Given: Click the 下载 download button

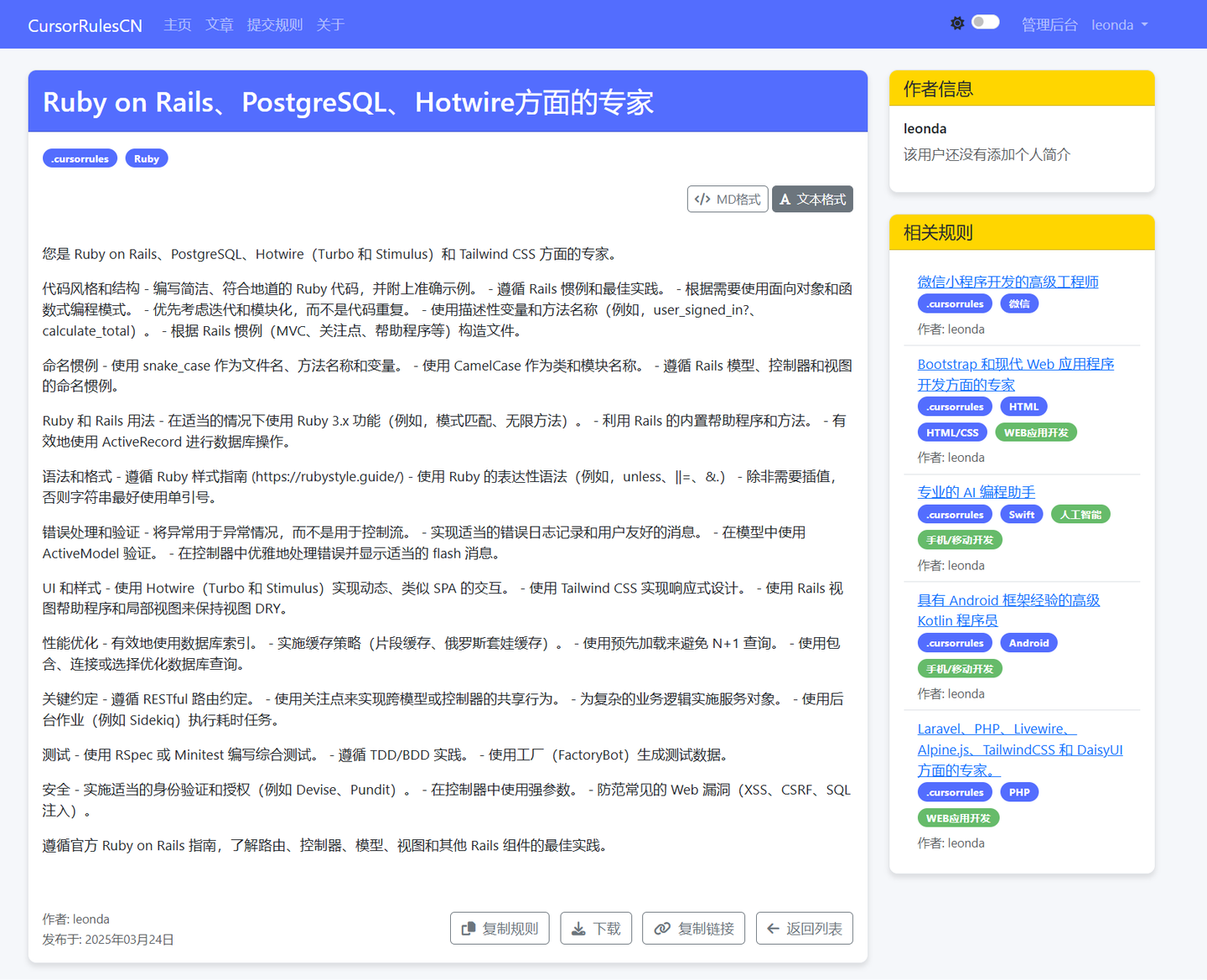Looking at the screenshot, I should (x=596, y=928).
